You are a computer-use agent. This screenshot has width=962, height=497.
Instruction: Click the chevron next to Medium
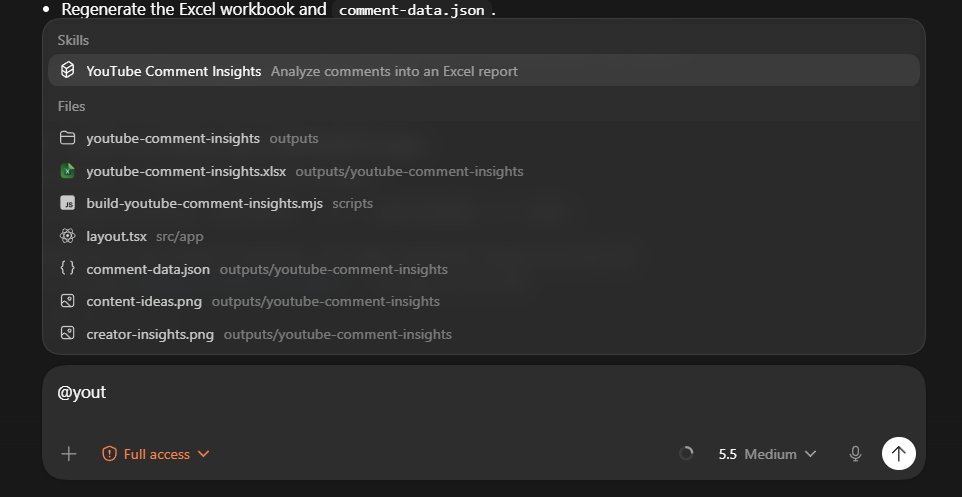point(810,454)
